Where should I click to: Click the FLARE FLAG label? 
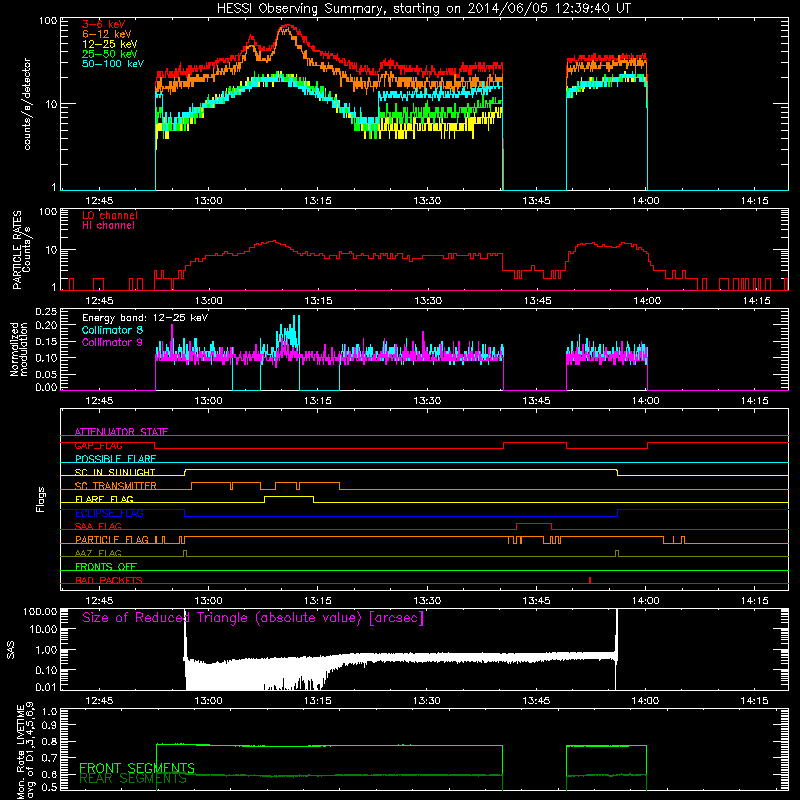[104, 499]
